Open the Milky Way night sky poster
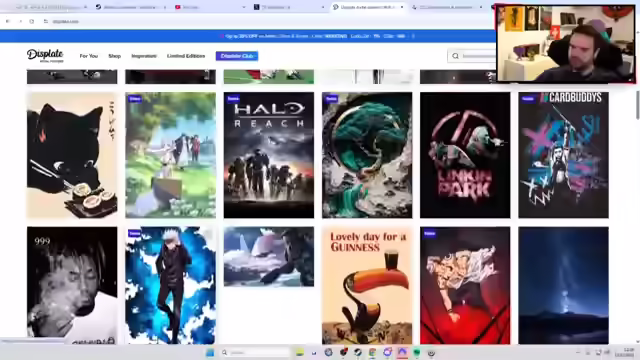The height and width of the screenshot is (360, 640). coord(563,286)
